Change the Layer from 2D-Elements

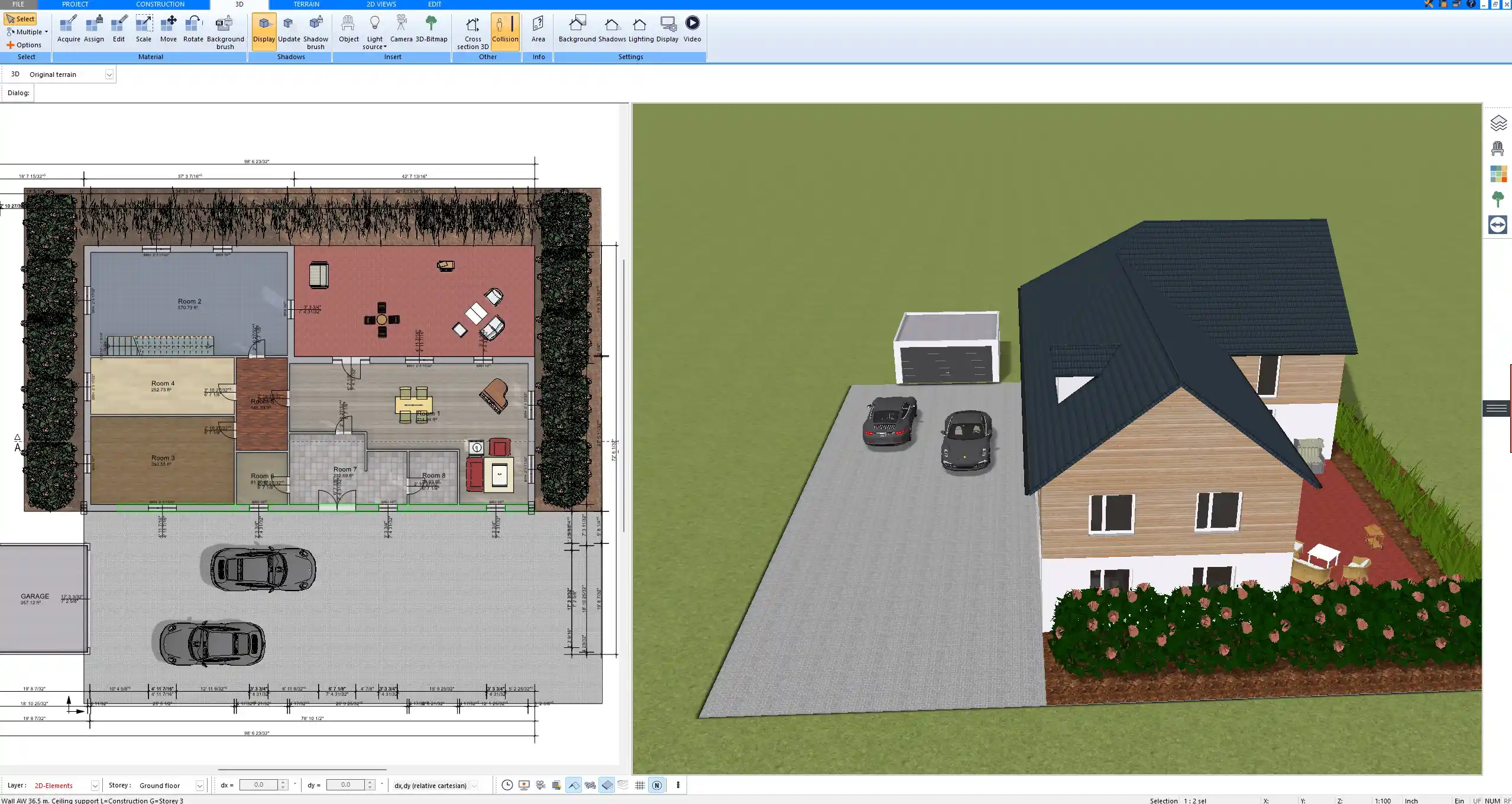[x=94, y=785]
